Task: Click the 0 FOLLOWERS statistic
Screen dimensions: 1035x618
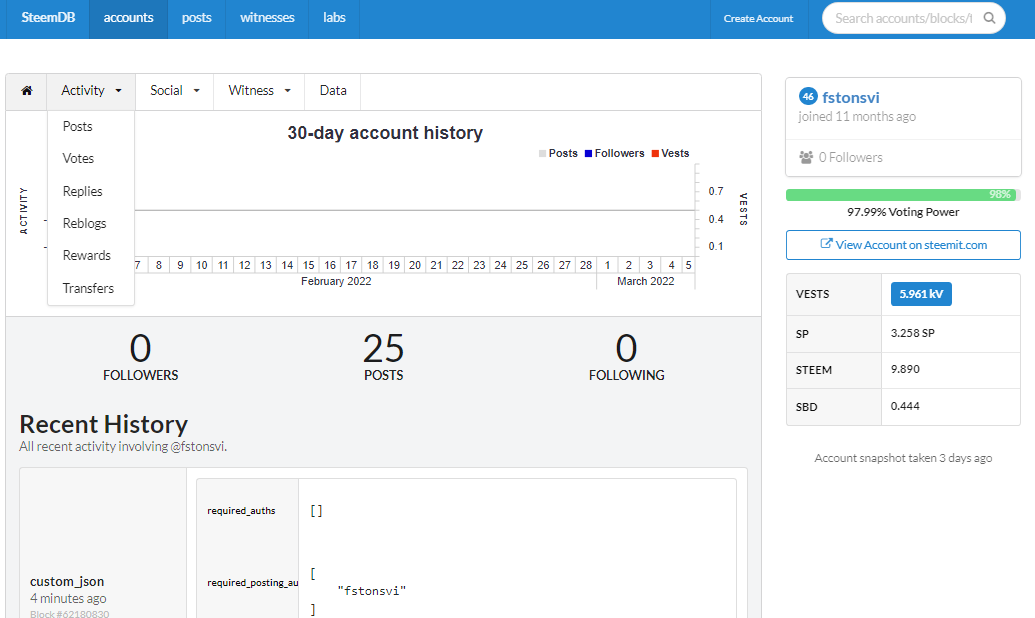Action: tap(141, 357)
